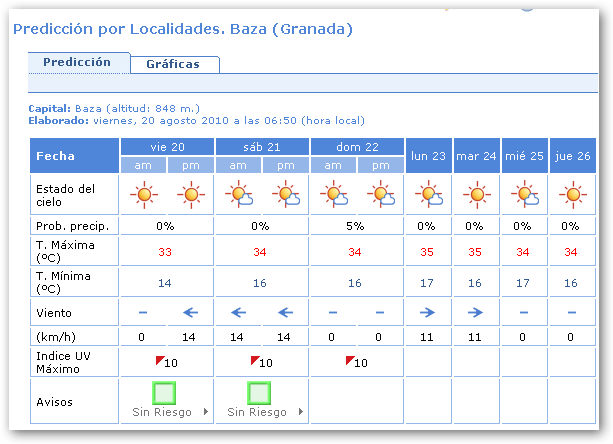Click the jue 26 column header
The image size is (613, 444).
click(x=572, y=155)
